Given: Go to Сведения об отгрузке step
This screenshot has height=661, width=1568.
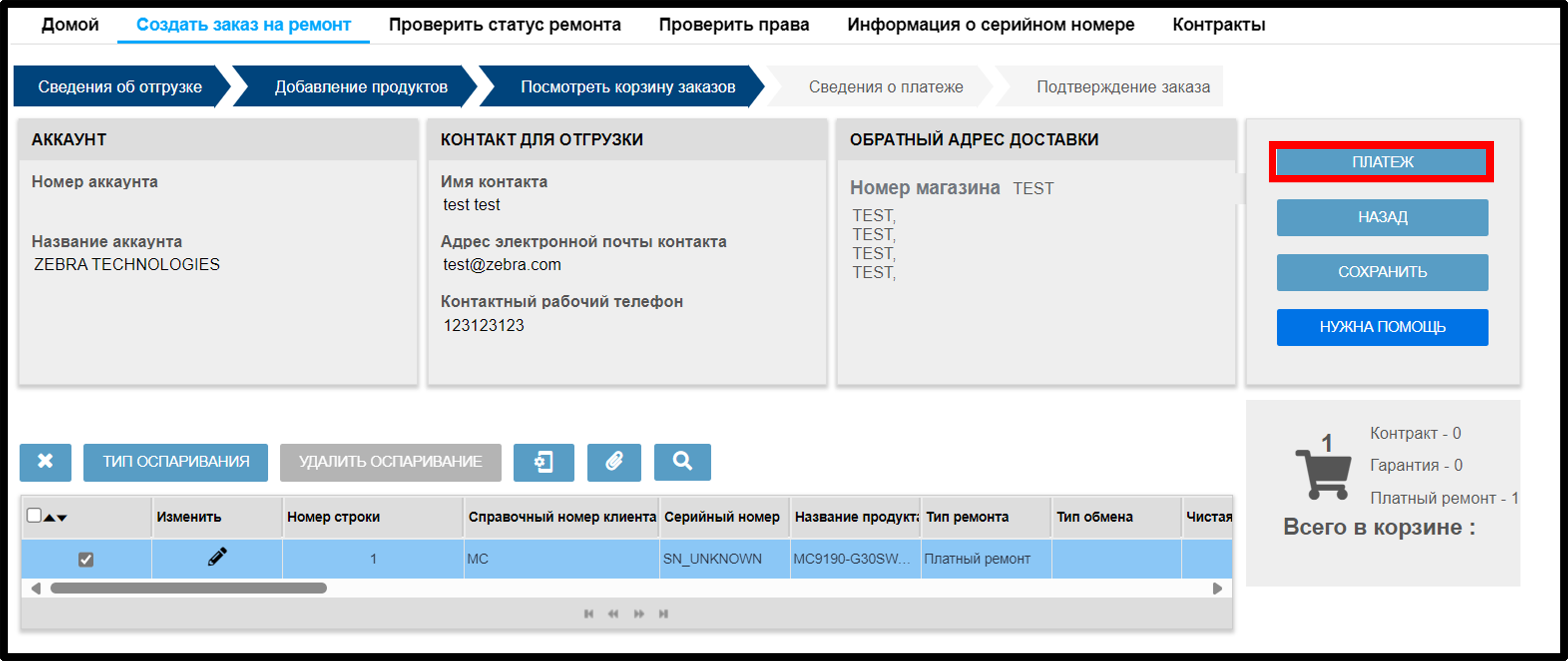Looking at the screenshot, I should 120,87.
